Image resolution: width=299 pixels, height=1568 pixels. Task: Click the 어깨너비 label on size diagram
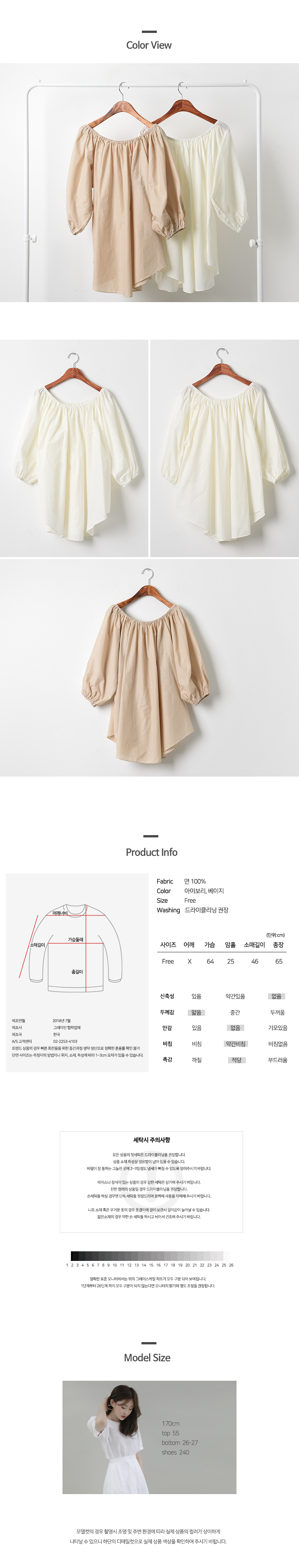(60, 913)
